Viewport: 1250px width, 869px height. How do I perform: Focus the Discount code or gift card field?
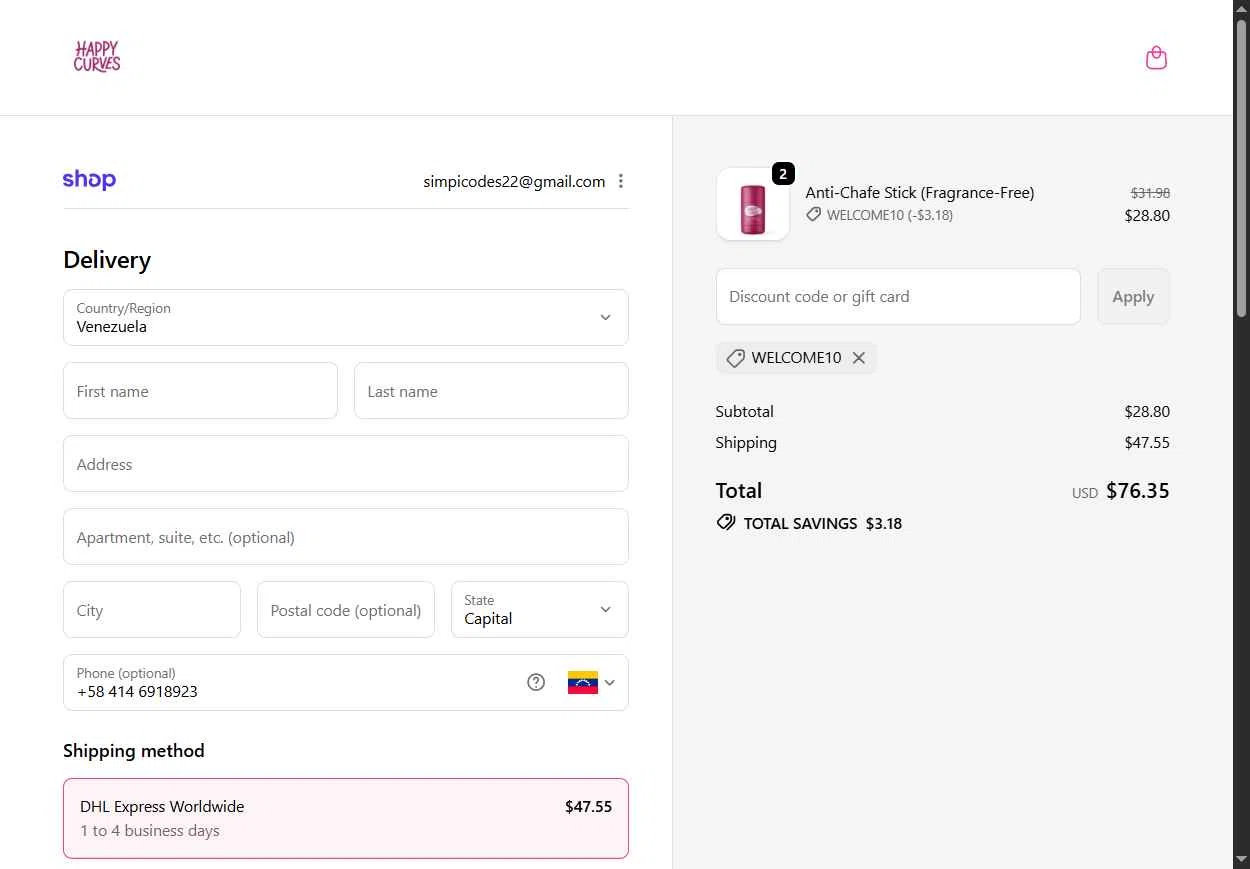[x=898, y=297]
